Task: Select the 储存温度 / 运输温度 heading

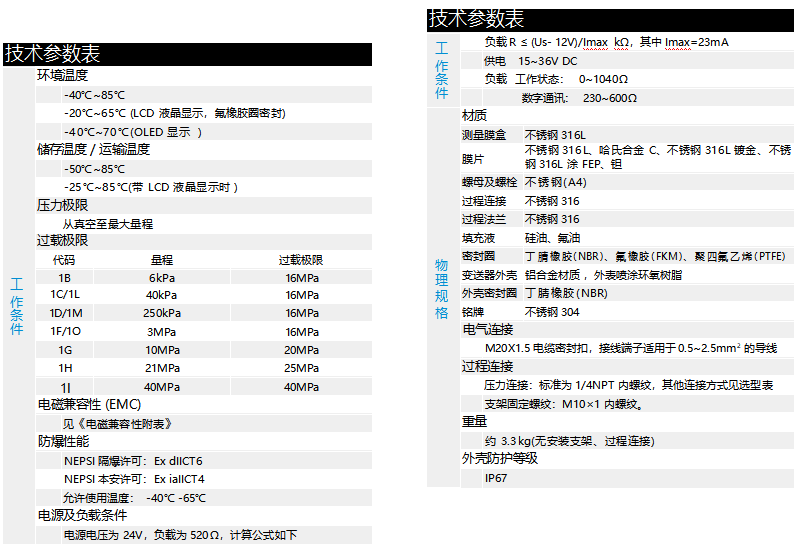Action: pyautogui.click(x=93, y=149)
